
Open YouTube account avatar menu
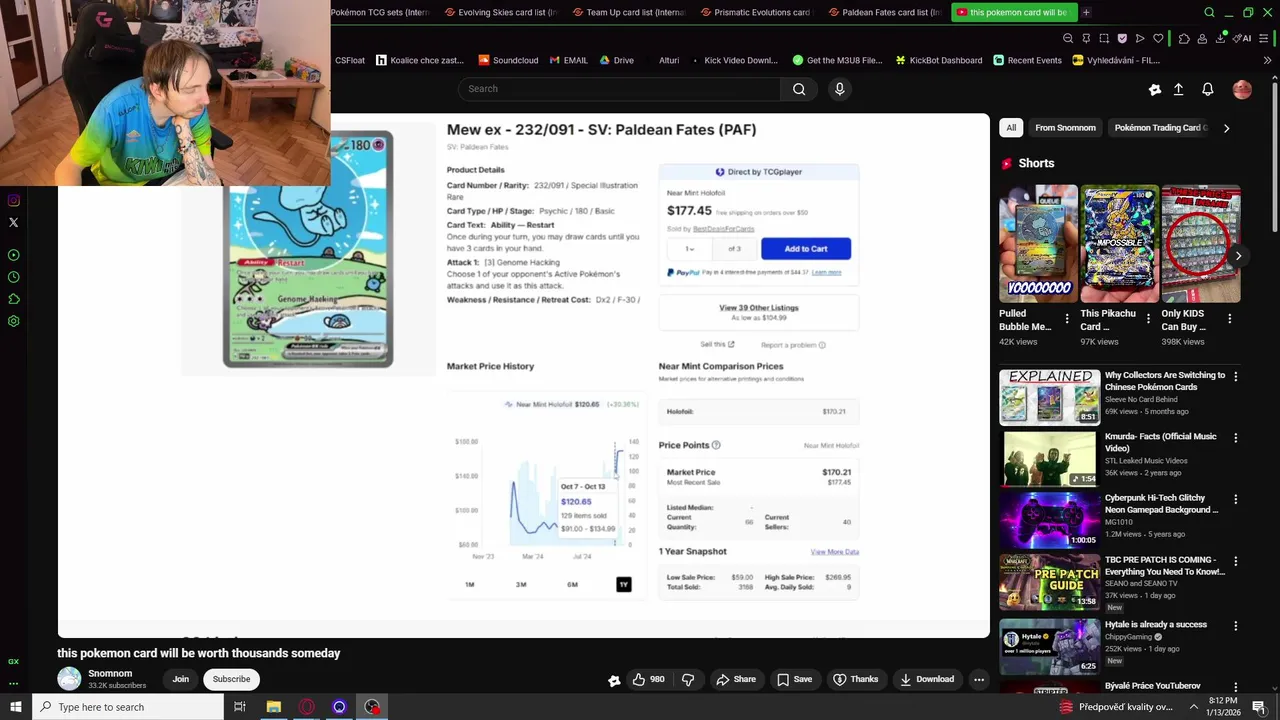[1242, 89]
